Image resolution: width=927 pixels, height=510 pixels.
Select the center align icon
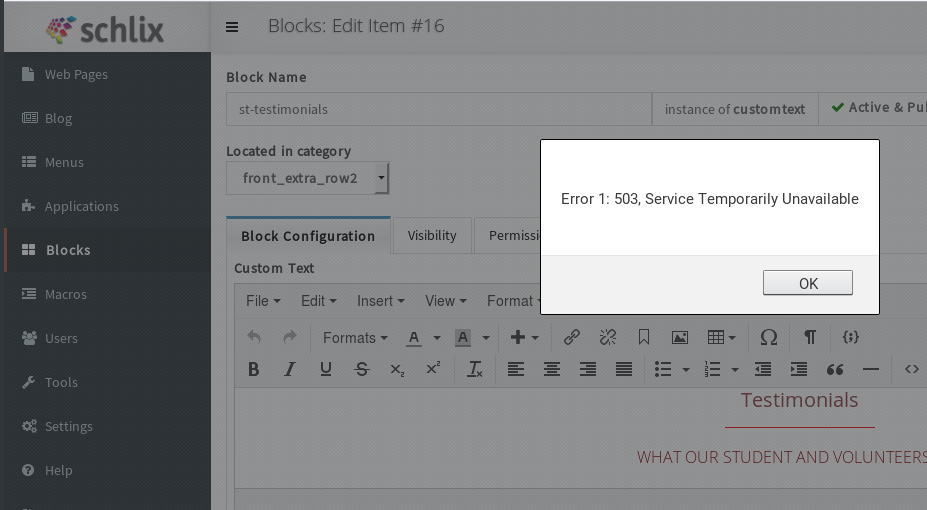tap(551, 369)
